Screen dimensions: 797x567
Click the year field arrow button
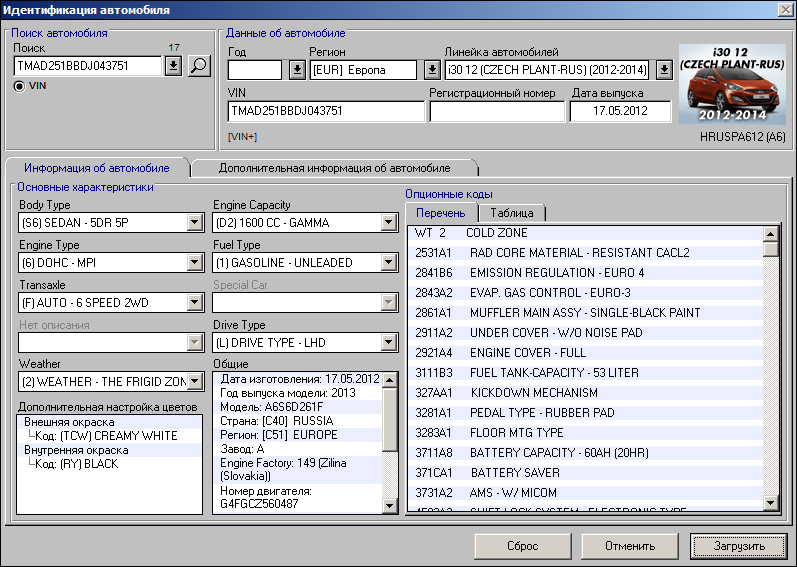tap(296, 70)
